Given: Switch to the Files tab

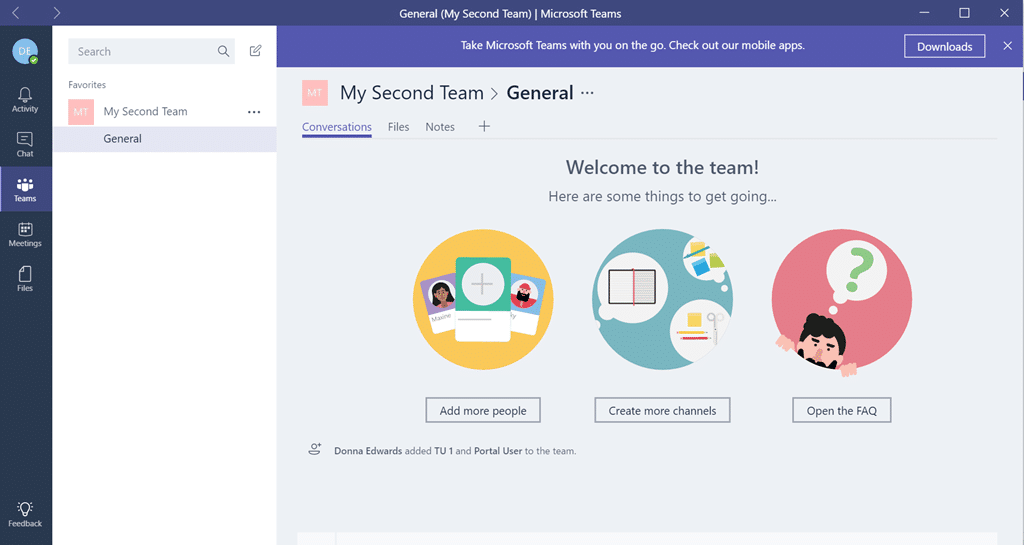Looking at the screenshot, I should pos(398,127).
